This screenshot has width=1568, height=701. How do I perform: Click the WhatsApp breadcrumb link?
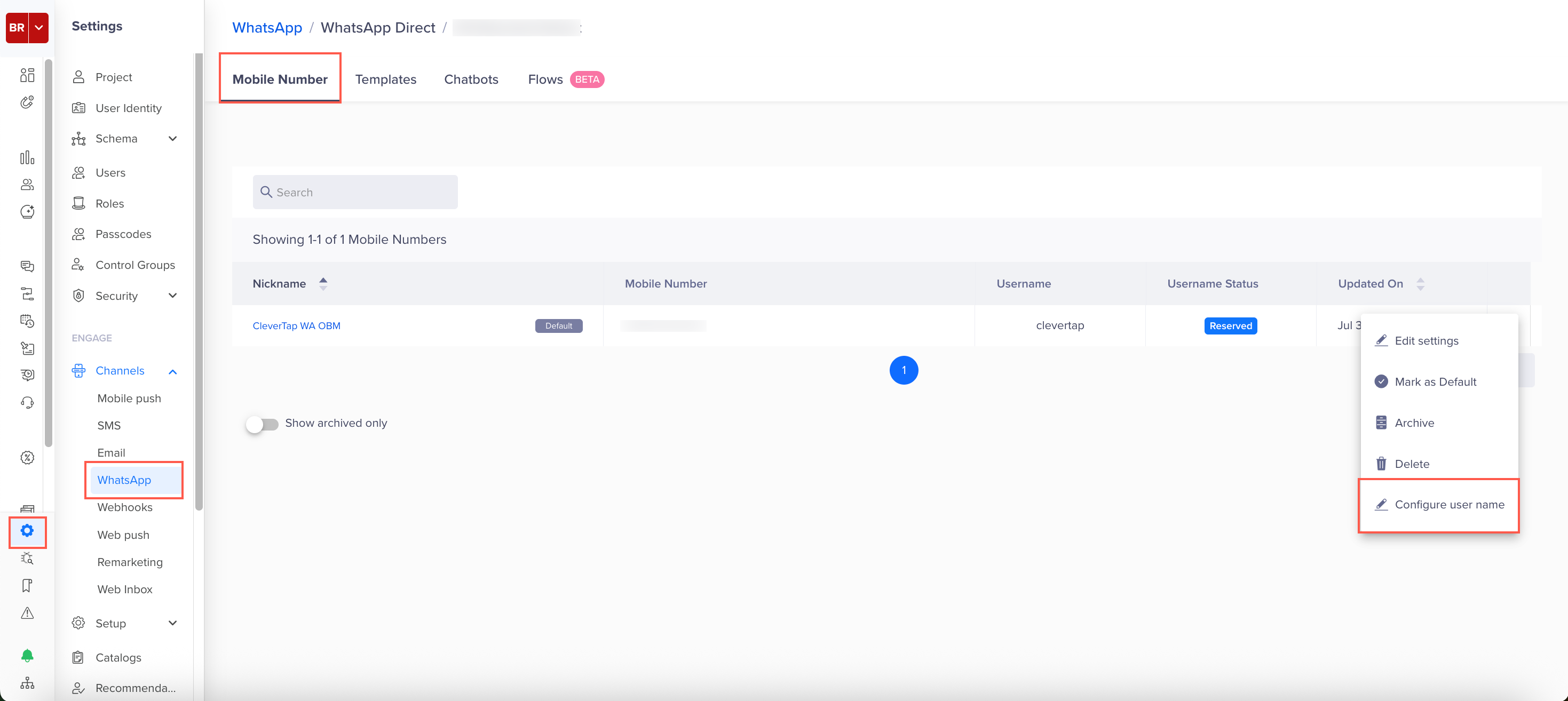click(267, 27)
